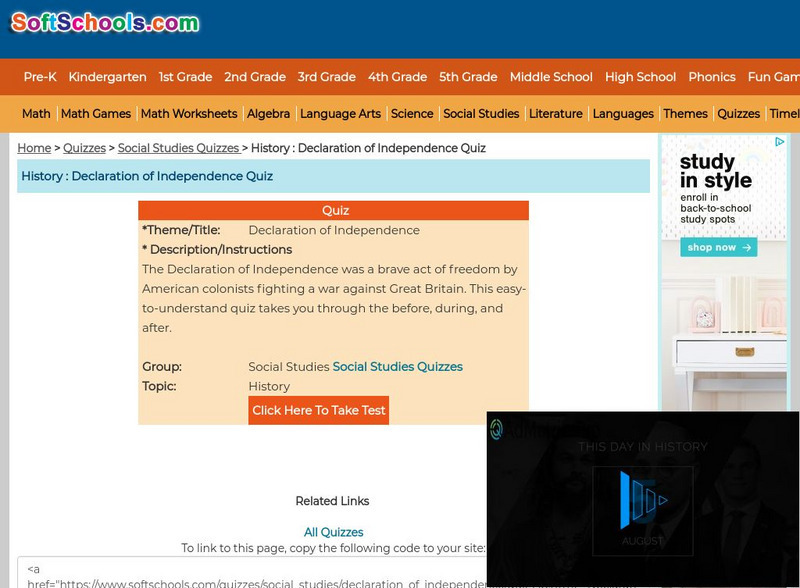Go to Language Arts section

[340, 113]
